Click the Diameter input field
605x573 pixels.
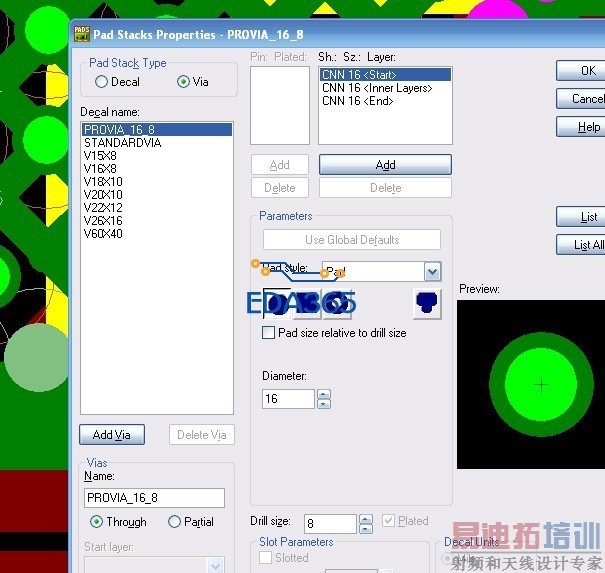(x=288, y=399)
